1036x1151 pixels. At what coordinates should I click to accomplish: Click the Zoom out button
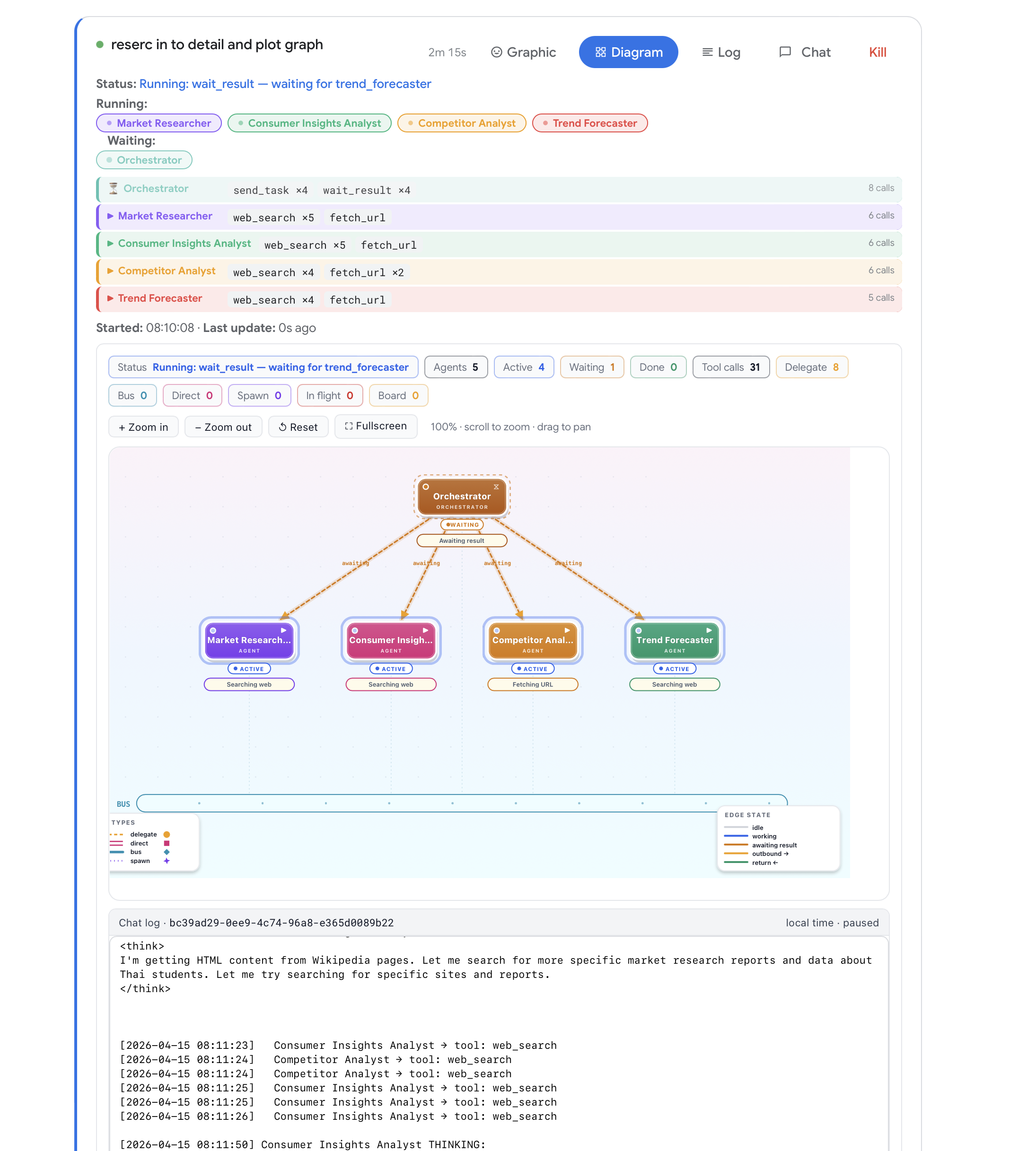point(223,427)
